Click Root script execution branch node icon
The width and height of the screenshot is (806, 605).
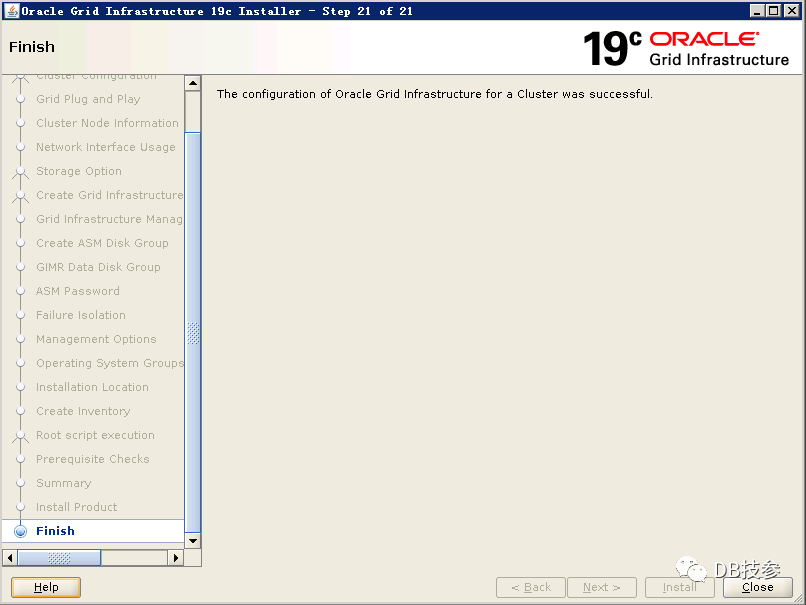click(21, 436)
